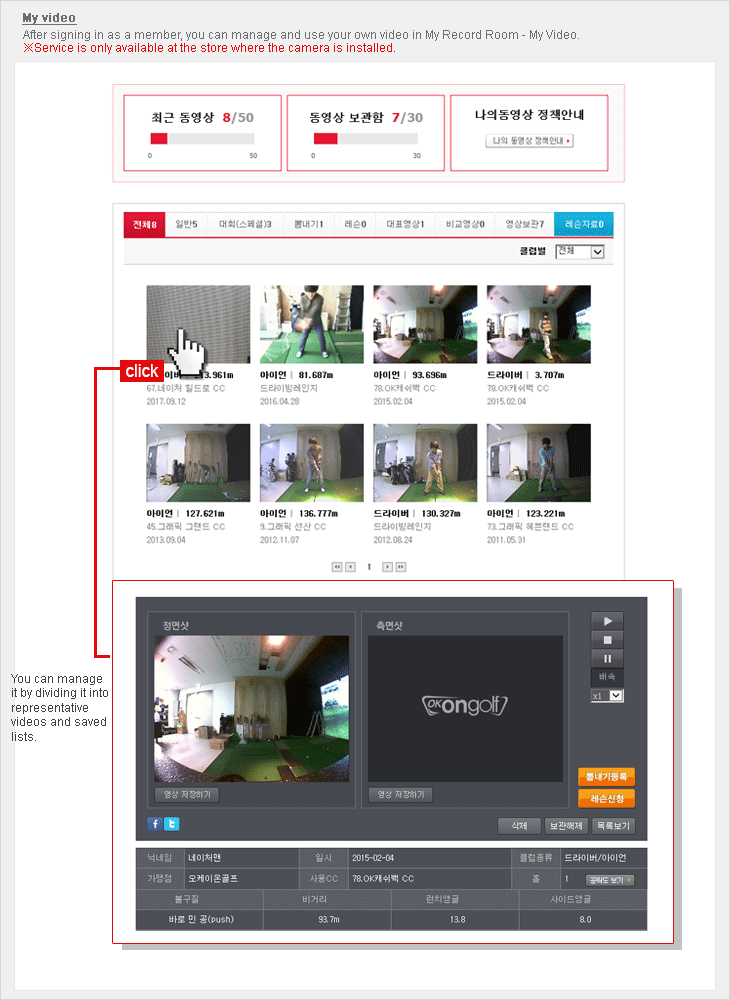Jump to the last page of videos

pos(401,567)
